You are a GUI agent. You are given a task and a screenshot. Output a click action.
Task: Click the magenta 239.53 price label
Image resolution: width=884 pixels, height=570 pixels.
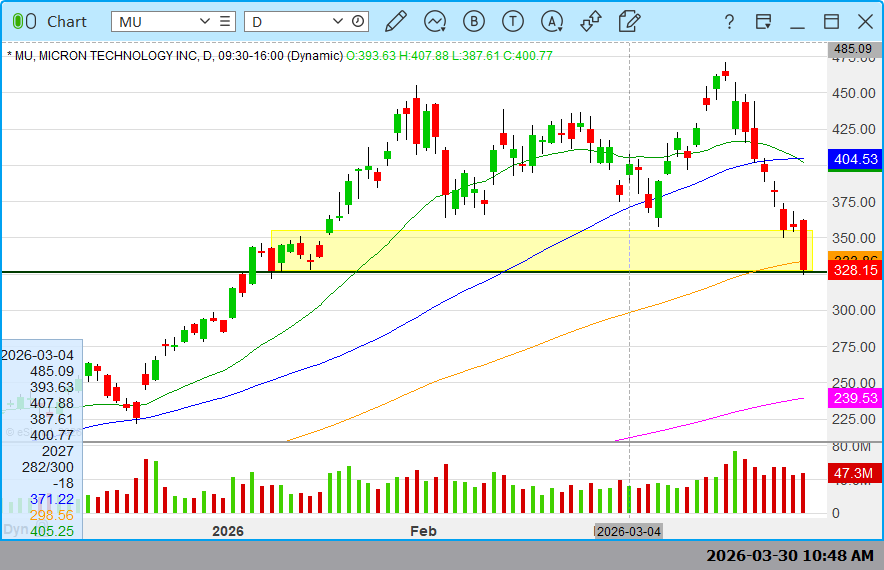855,398
